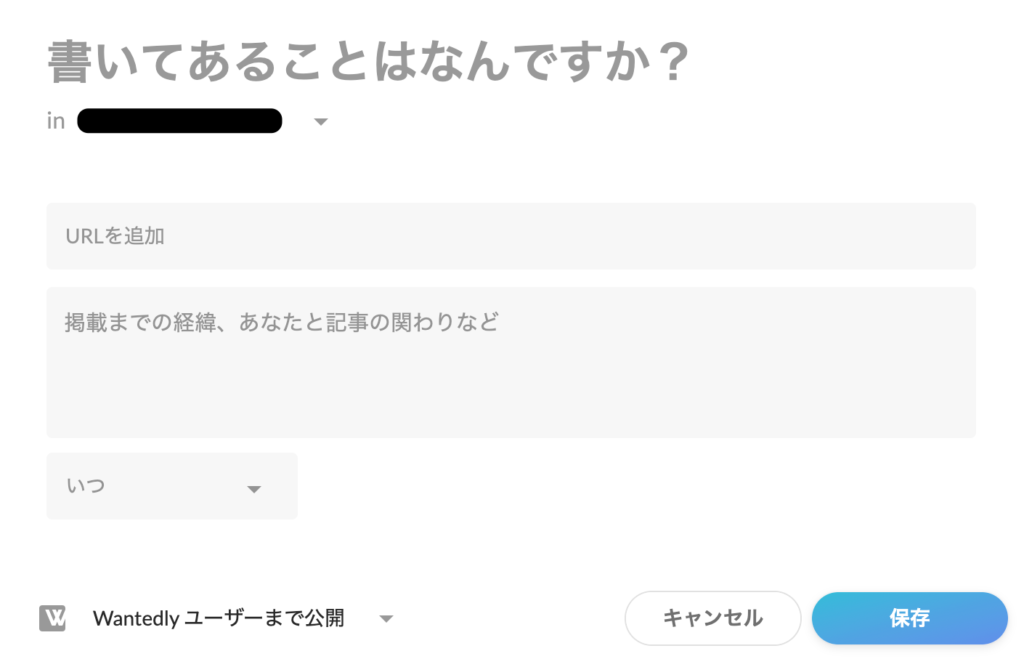This screenshot has height=667, width=1024.
Task: Click the Wantedly W logo icon
Action: click(52, 617)
